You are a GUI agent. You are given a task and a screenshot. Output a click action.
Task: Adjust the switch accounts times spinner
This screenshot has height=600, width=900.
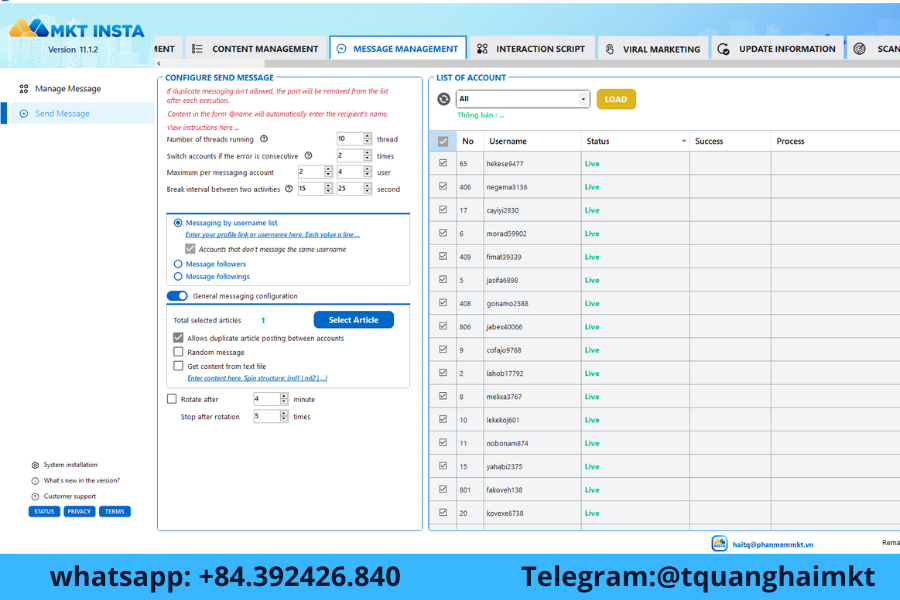tap(367, 155)
